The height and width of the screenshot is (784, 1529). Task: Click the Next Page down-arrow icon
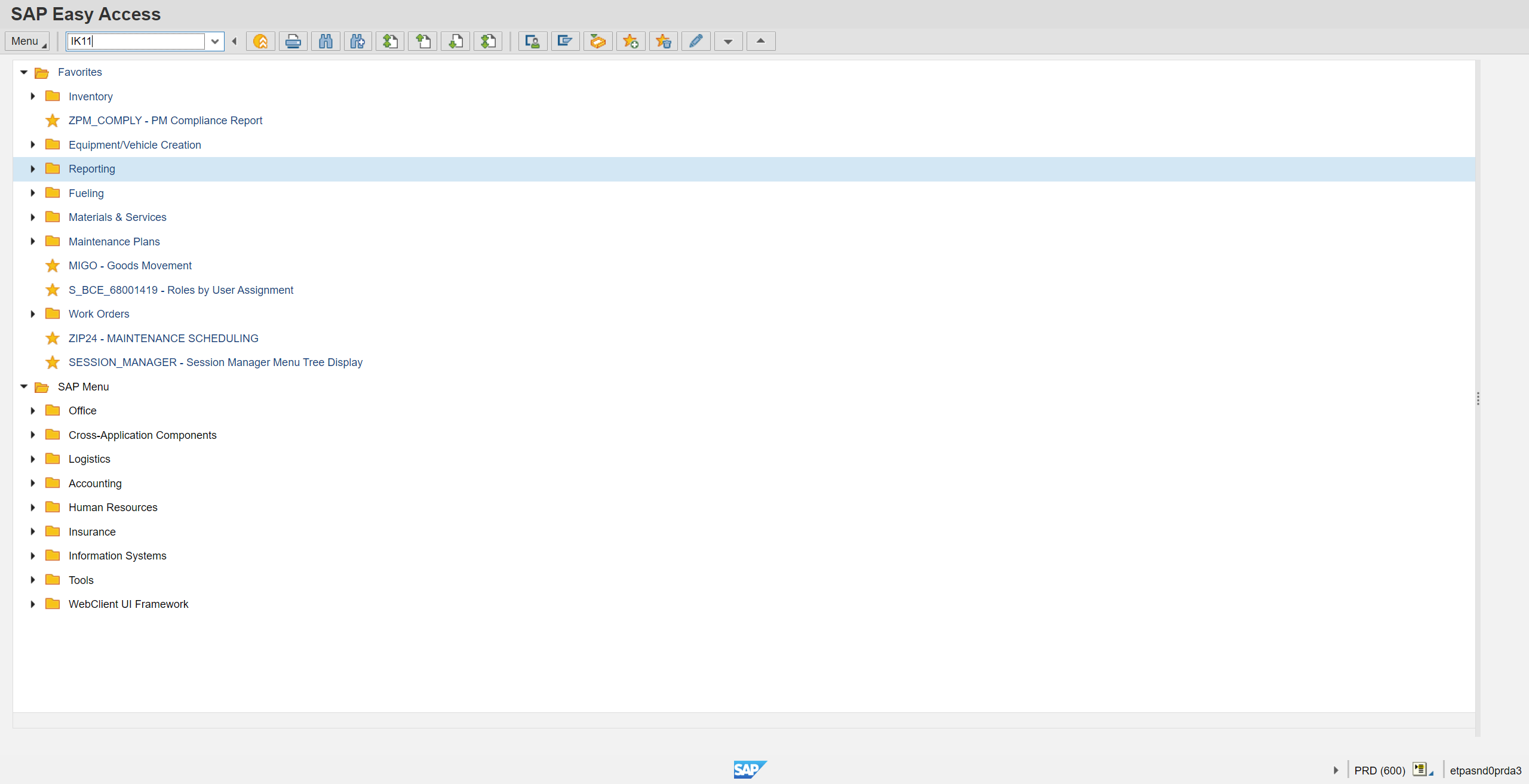pyautogui.click(x=456, y=41)
